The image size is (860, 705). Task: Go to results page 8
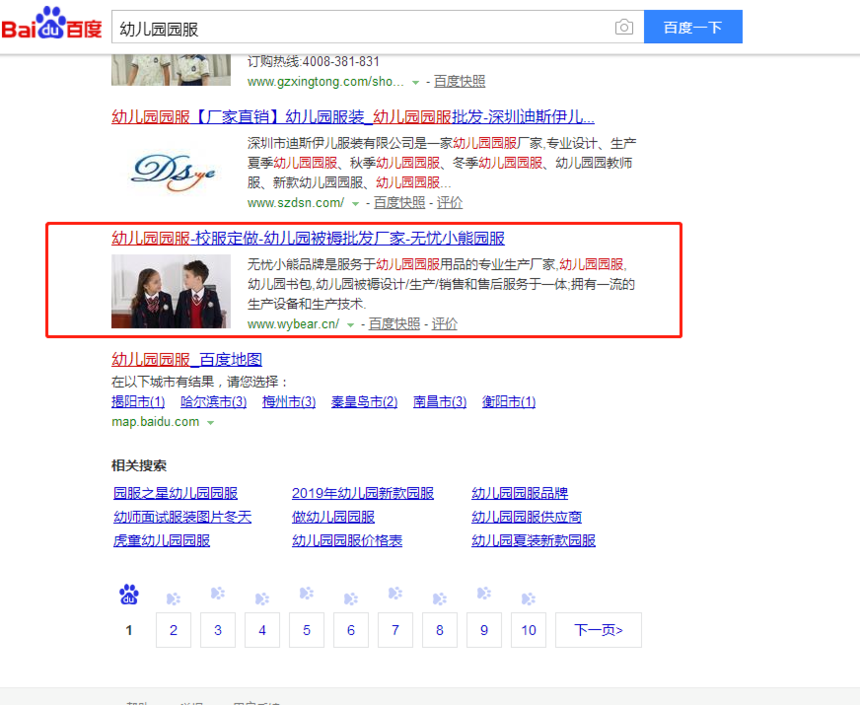(x=440, y=630)
